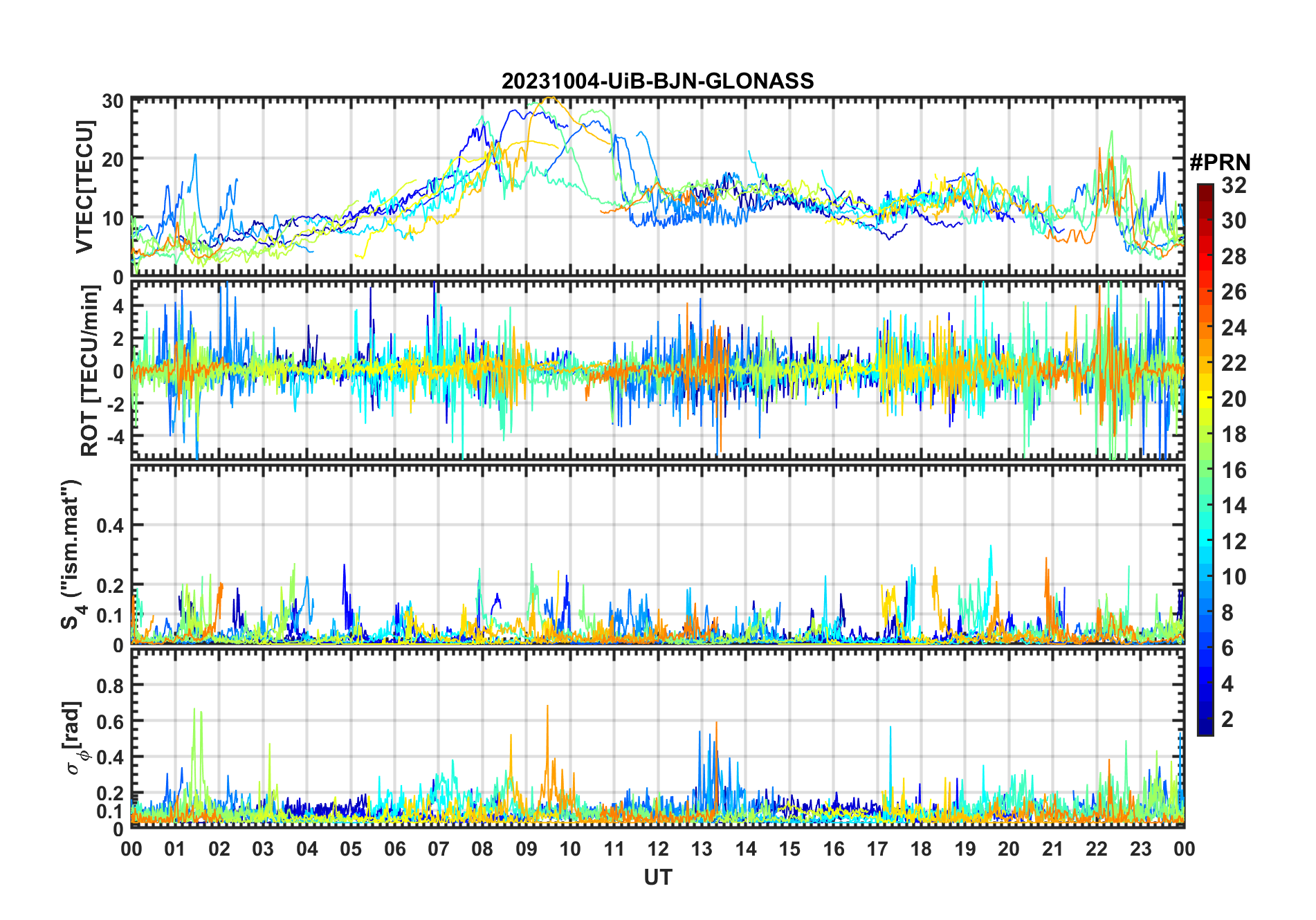Click the 30 tick on VTEC axis
Screen dimensions: 1316x920
coord(113,101)
